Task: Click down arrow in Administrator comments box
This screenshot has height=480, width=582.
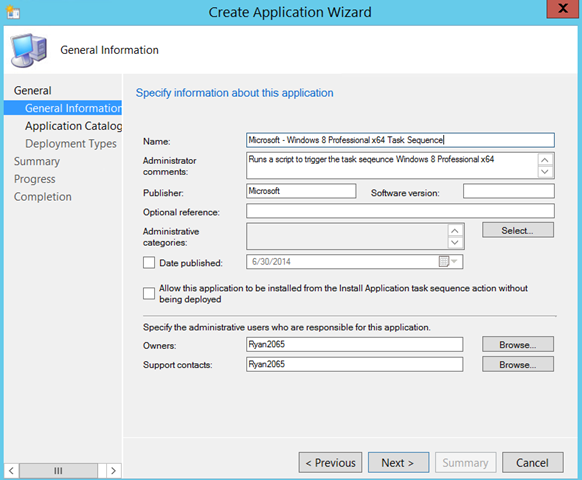Action: [545, 172]
